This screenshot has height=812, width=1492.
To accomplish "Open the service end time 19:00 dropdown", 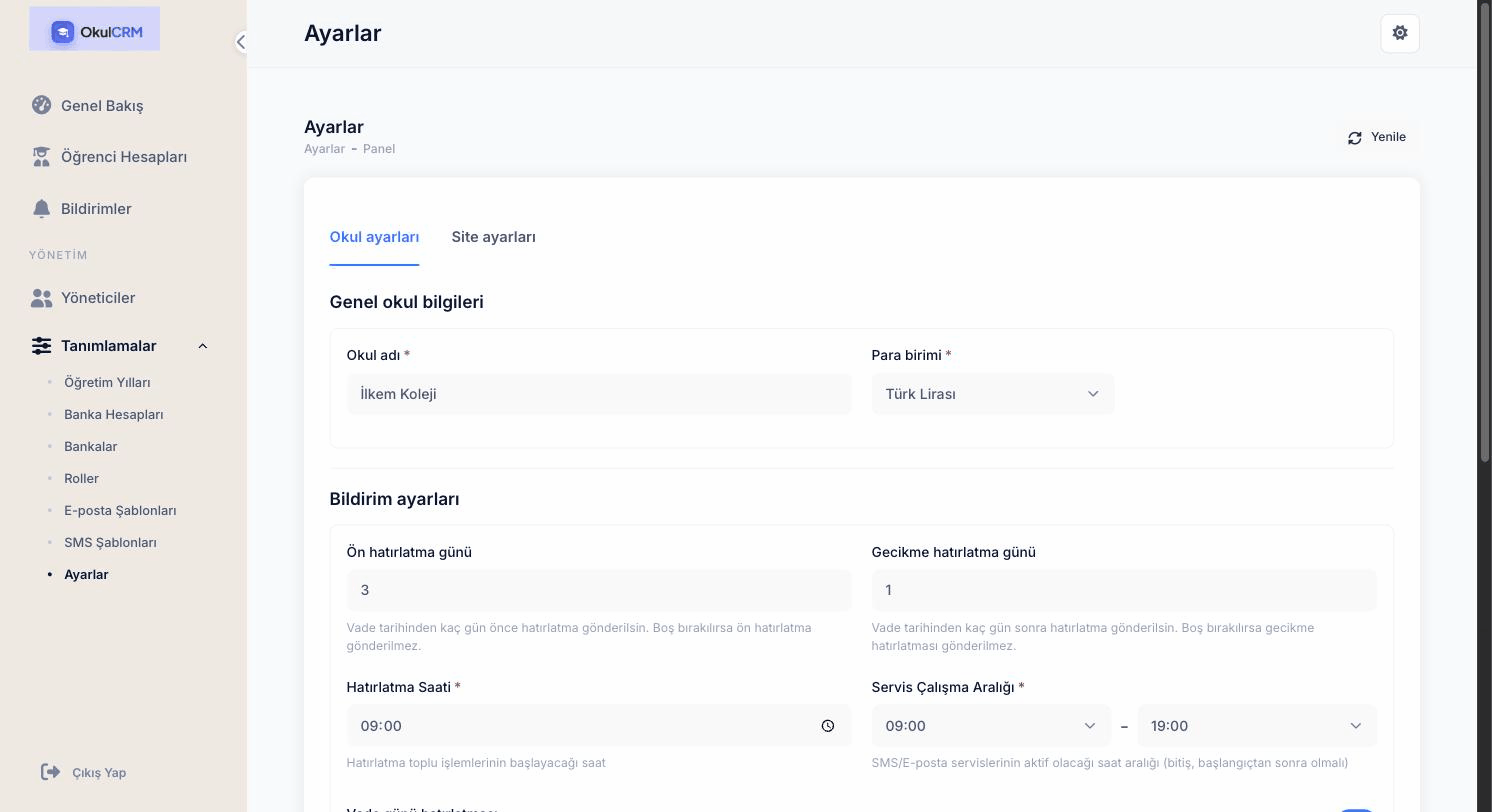I will click(x=1257, y=726).
